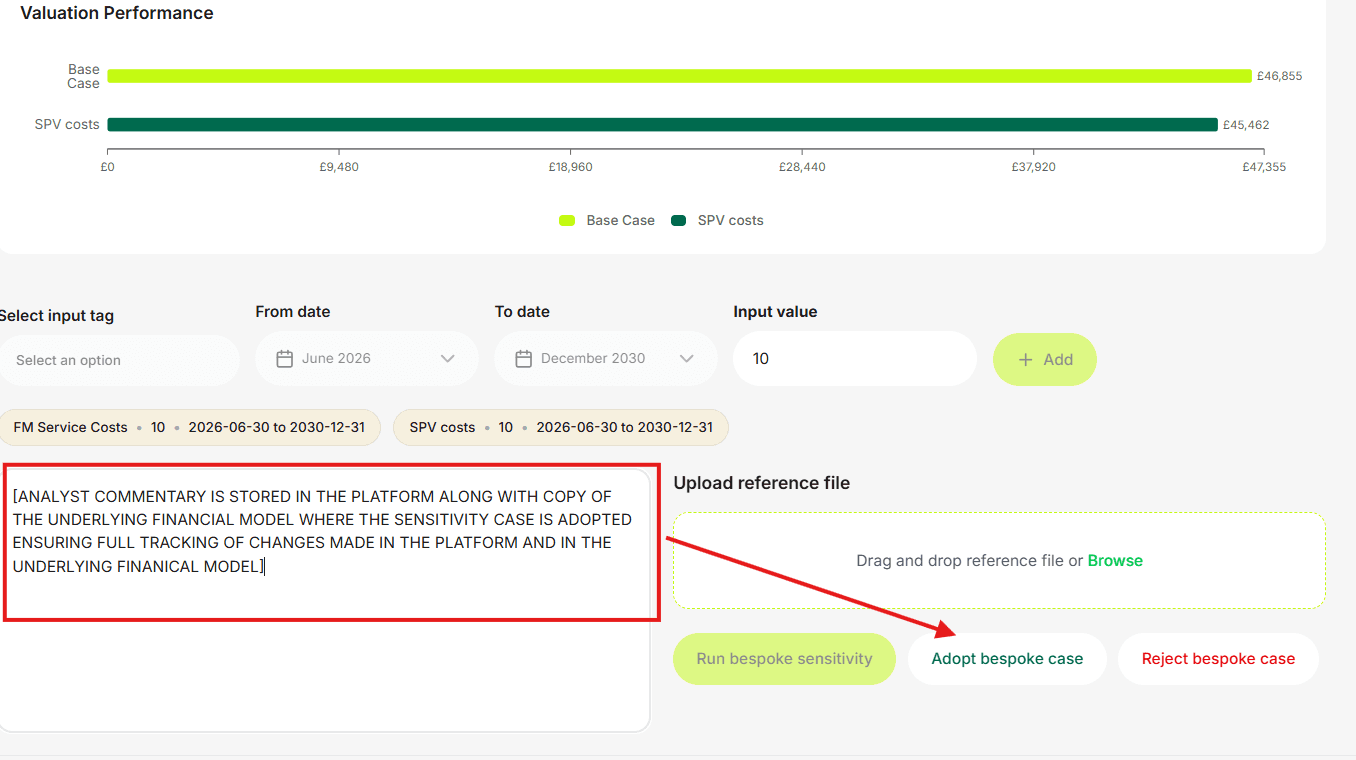Screen dimensions: 1356x760
Task: Expand the To date chevron arrow
Action: (686, 359)
